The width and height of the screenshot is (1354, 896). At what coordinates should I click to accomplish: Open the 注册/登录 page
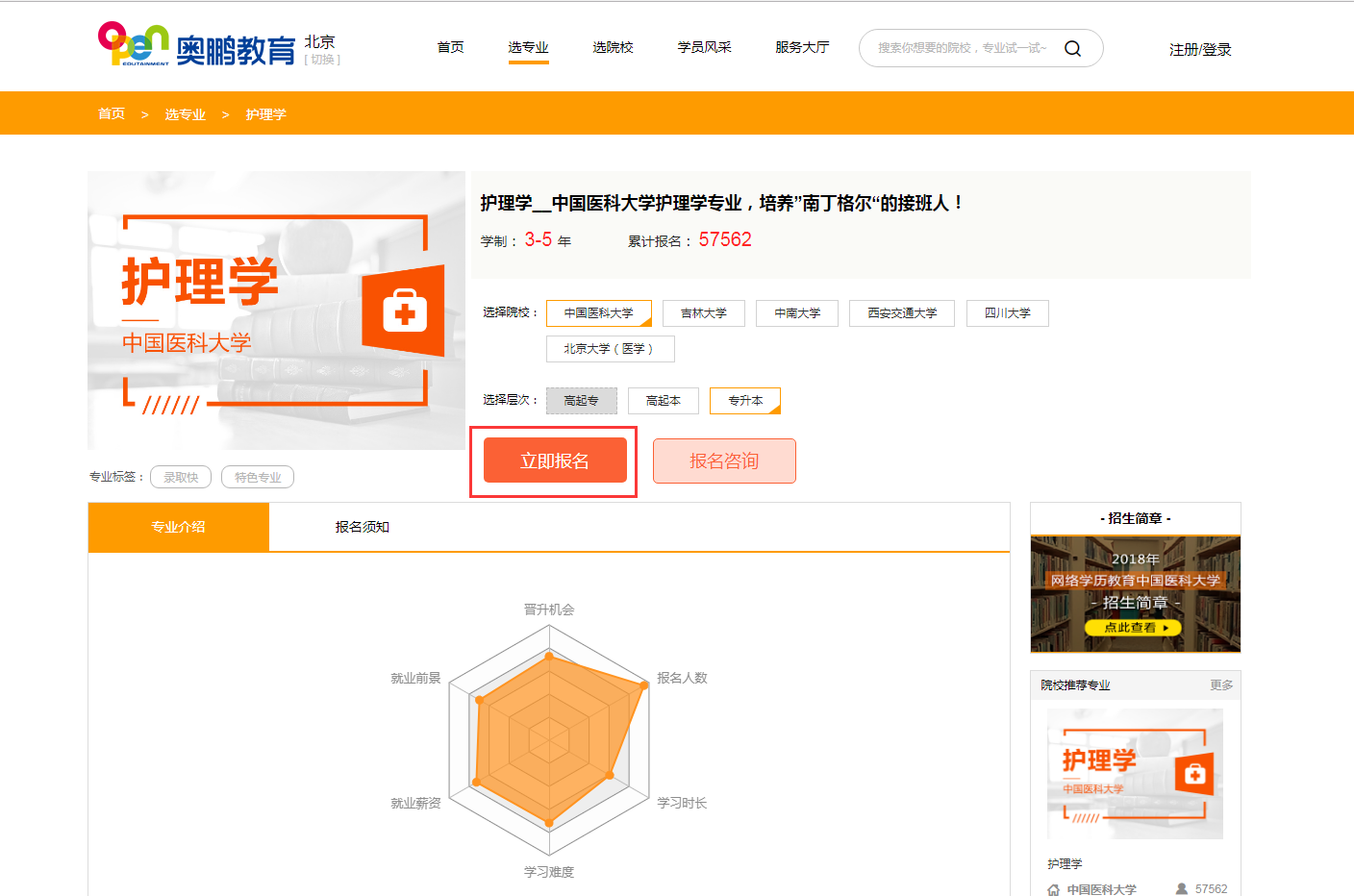click(x=1199, y=48)
